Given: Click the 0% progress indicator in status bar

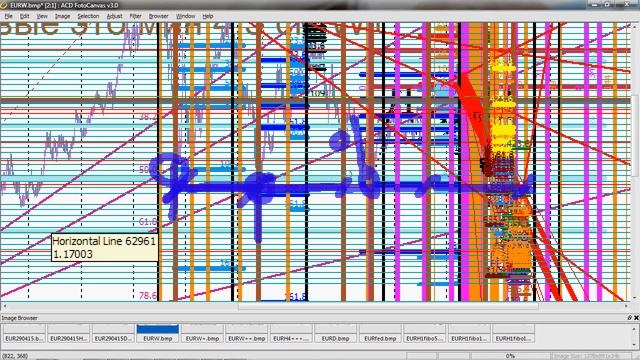Looking at the screenshot, I should (x=510, y=356).
